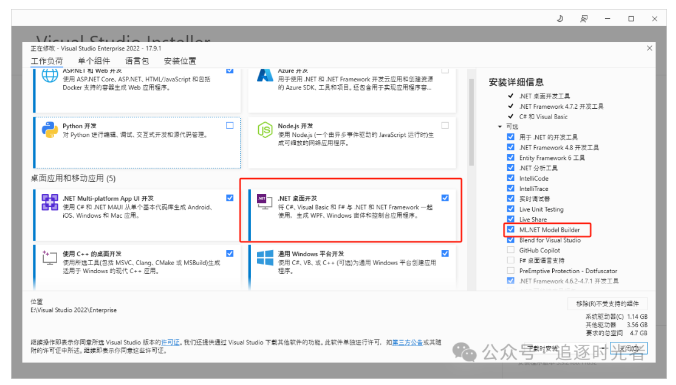Screen dimensions: 676x385
Task: Click the Node.js hexagon icon
Action: (265, 130)
